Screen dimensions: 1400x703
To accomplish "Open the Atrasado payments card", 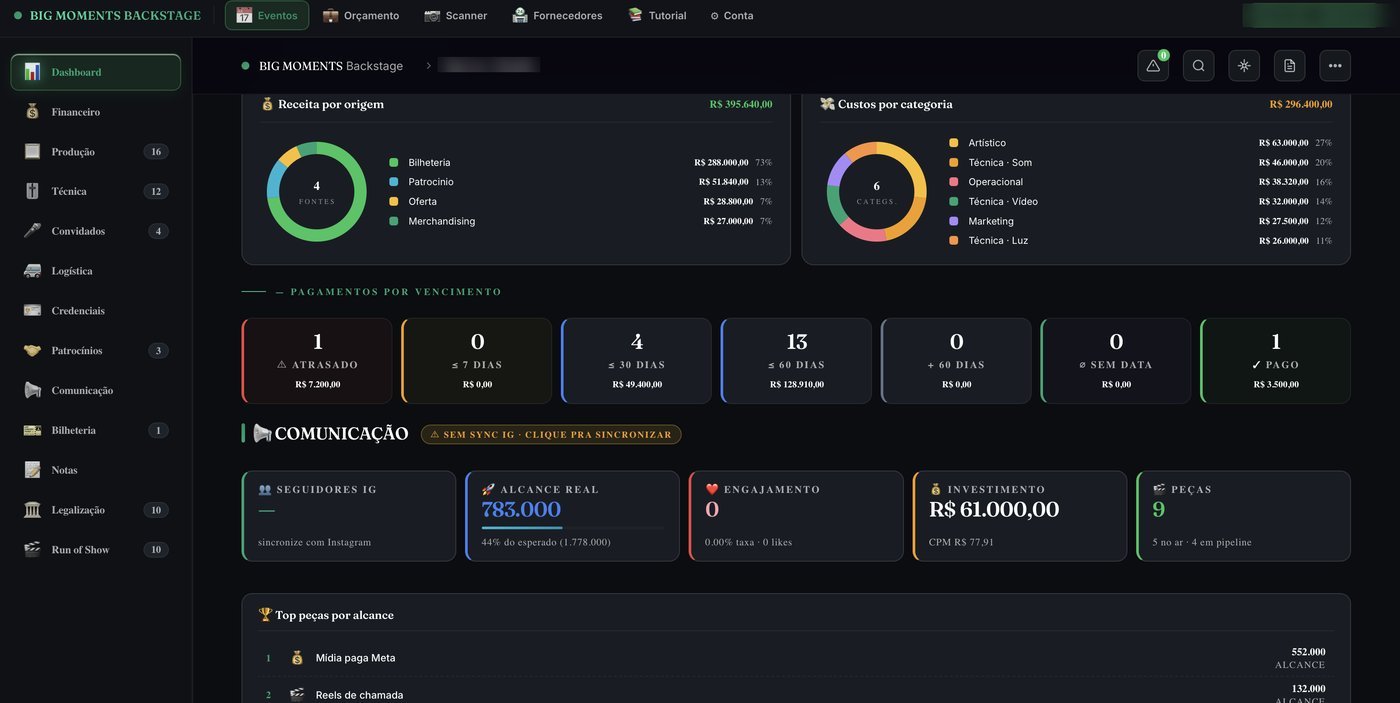I will point(317,361).
